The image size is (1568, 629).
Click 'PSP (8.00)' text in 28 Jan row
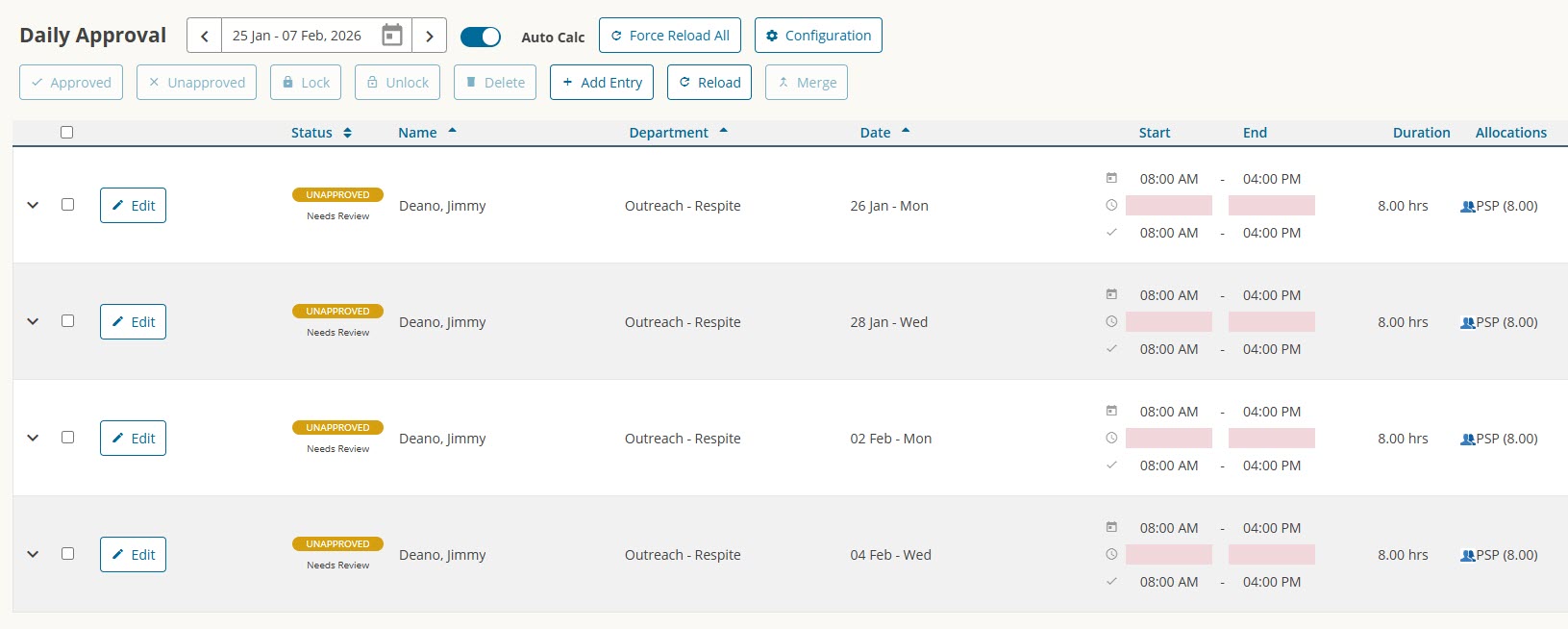1506,322
